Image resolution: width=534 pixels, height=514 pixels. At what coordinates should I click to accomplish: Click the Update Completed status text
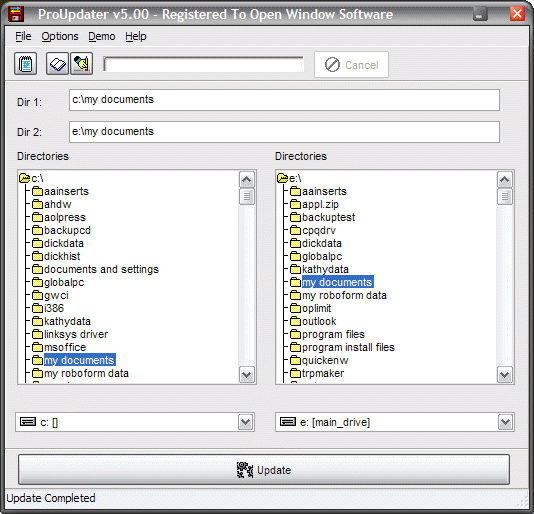[x=51, y=498]
